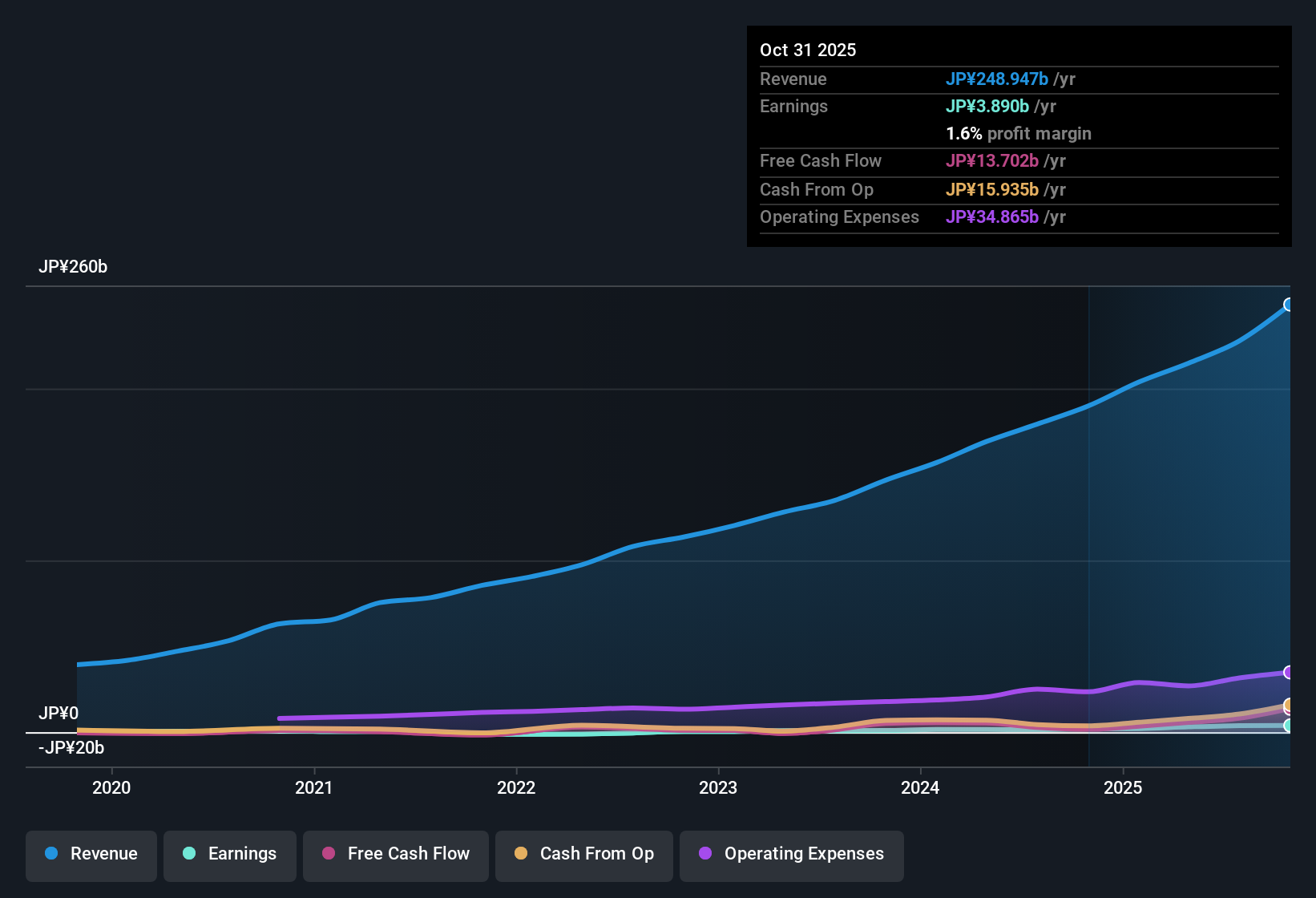Click the Cash From Op endpoint marker

point(1289,706)
